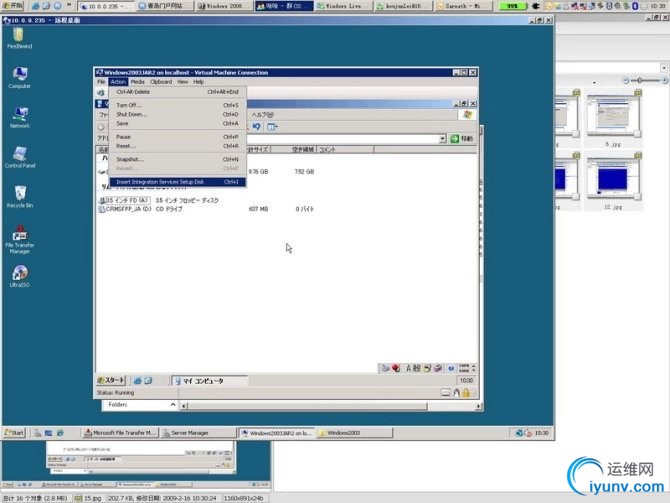Click the 6.jpg thumbnail in the image browser

coord(613,115)
